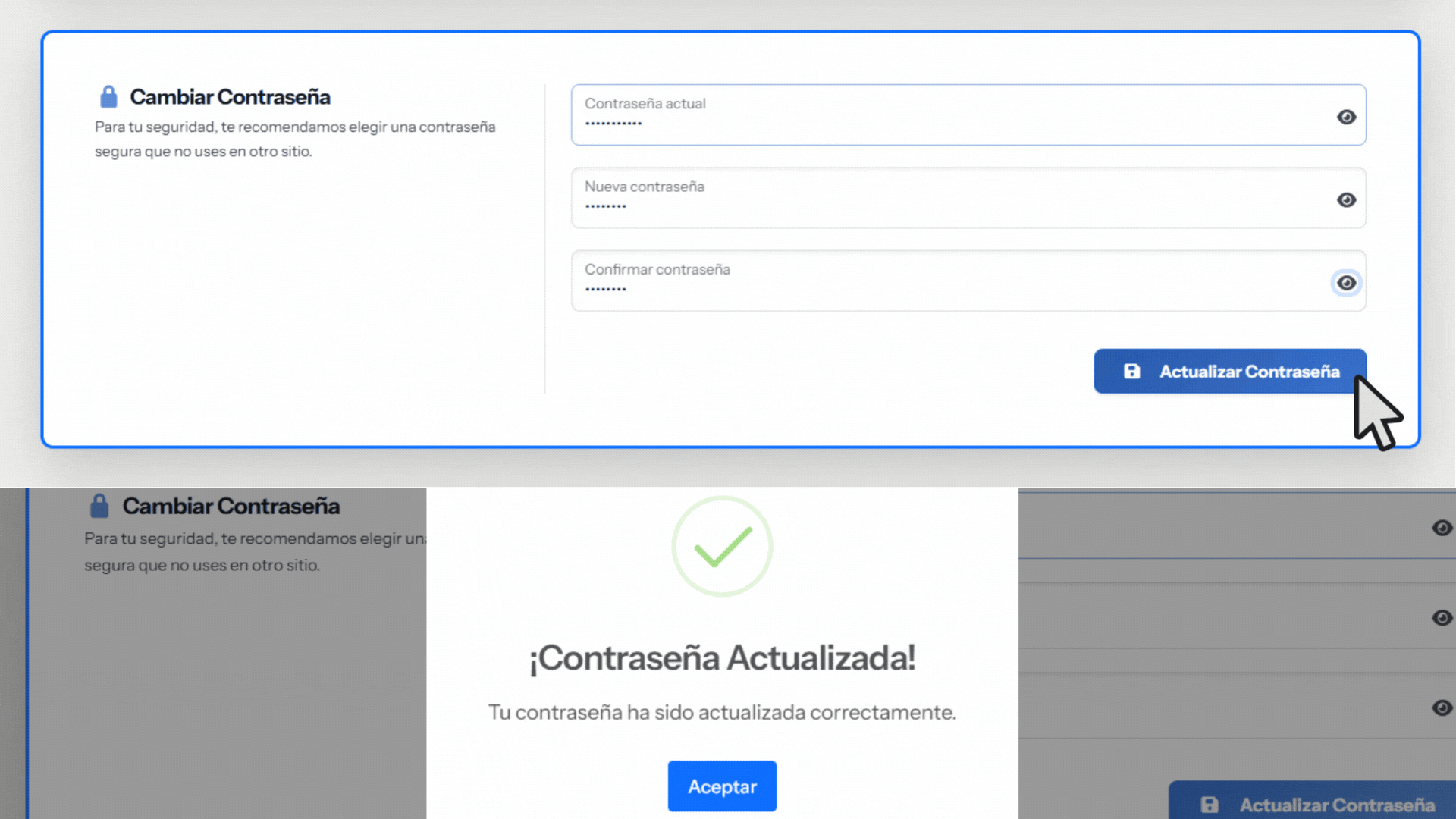Reveal the Confirmar contraseña password text

point(1346,283)
